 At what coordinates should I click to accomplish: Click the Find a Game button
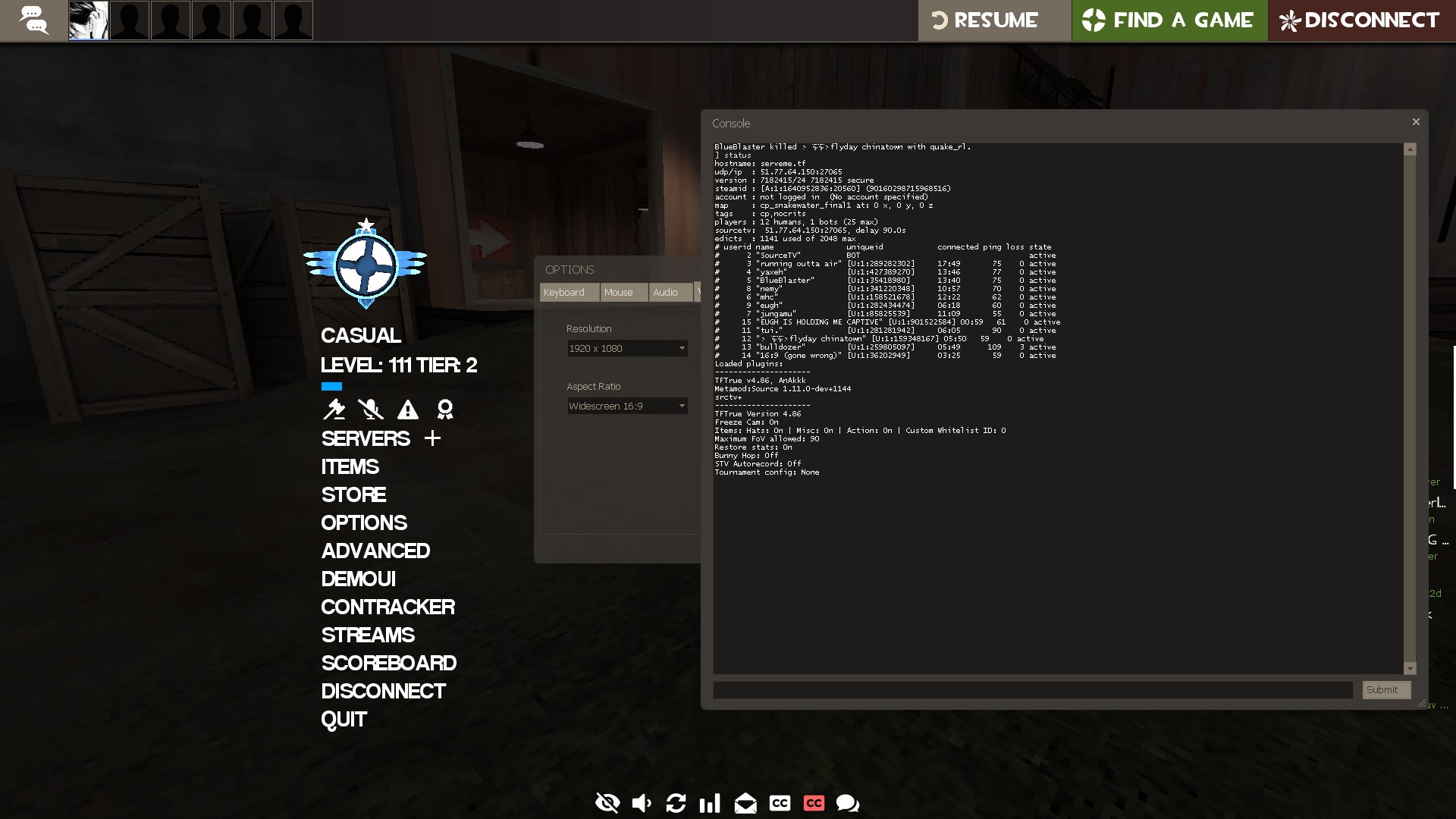click(x=1169, y=20)
